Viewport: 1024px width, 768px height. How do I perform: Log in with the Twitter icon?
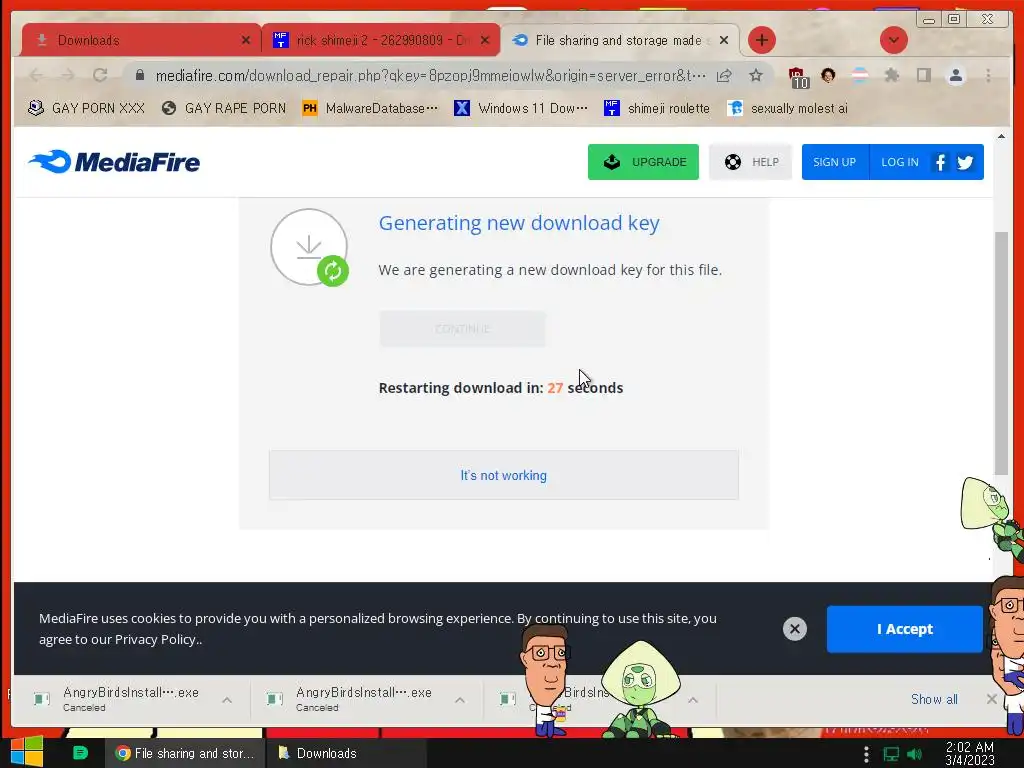click(x=965, y=162)
